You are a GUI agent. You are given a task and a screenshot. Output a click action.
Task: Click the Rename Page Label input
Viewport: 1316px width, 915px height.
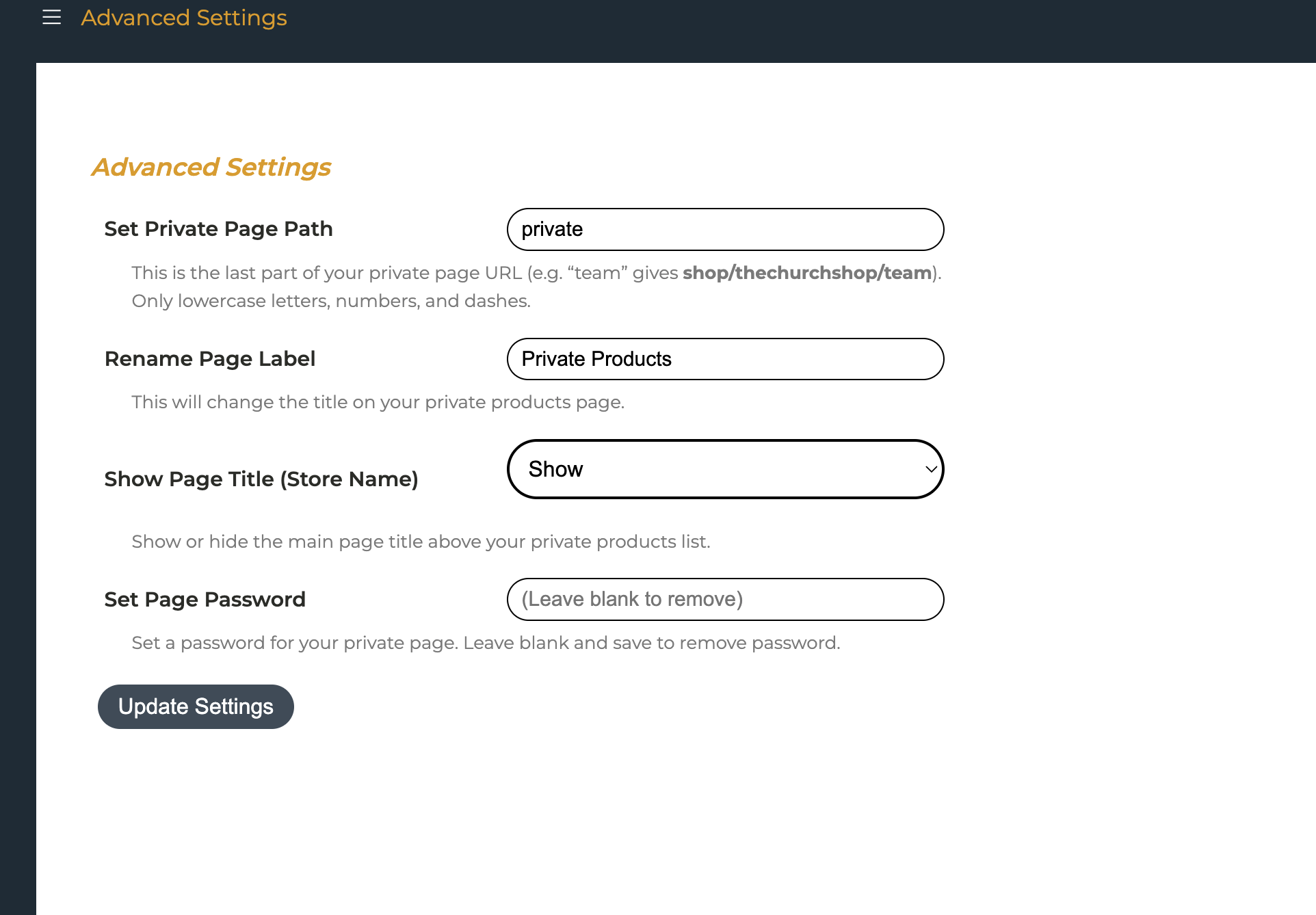point(725,359)
